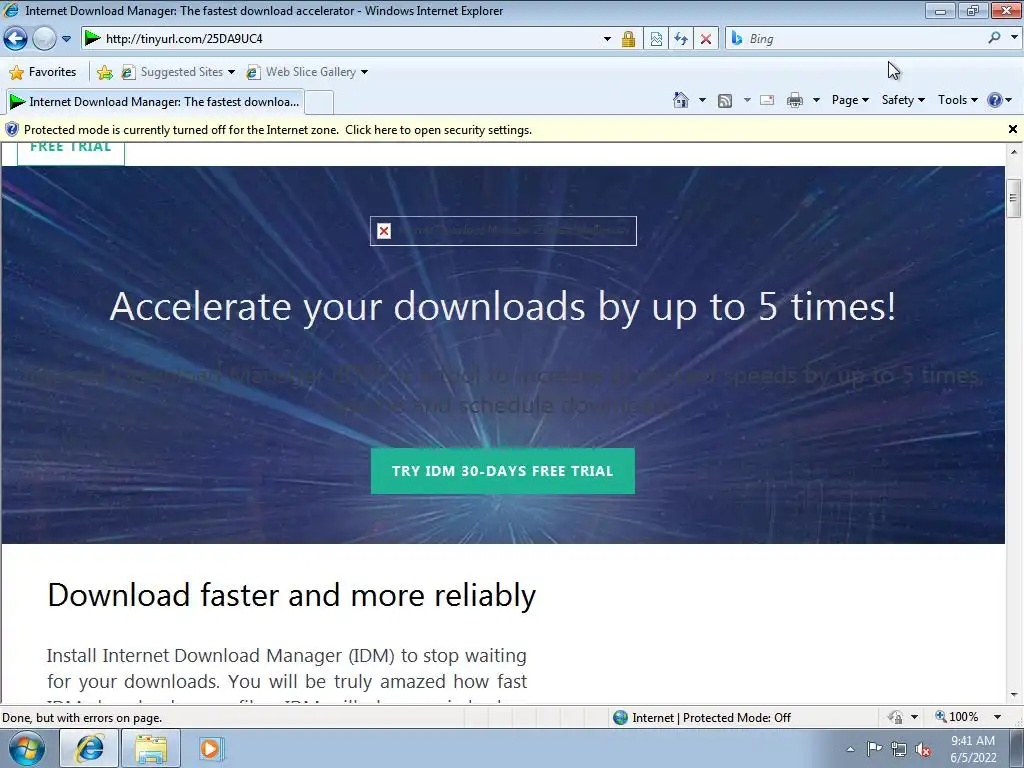Open the Safety menu
The width and height of the screenshot is (1024, 768).
(x=903, y=100)
